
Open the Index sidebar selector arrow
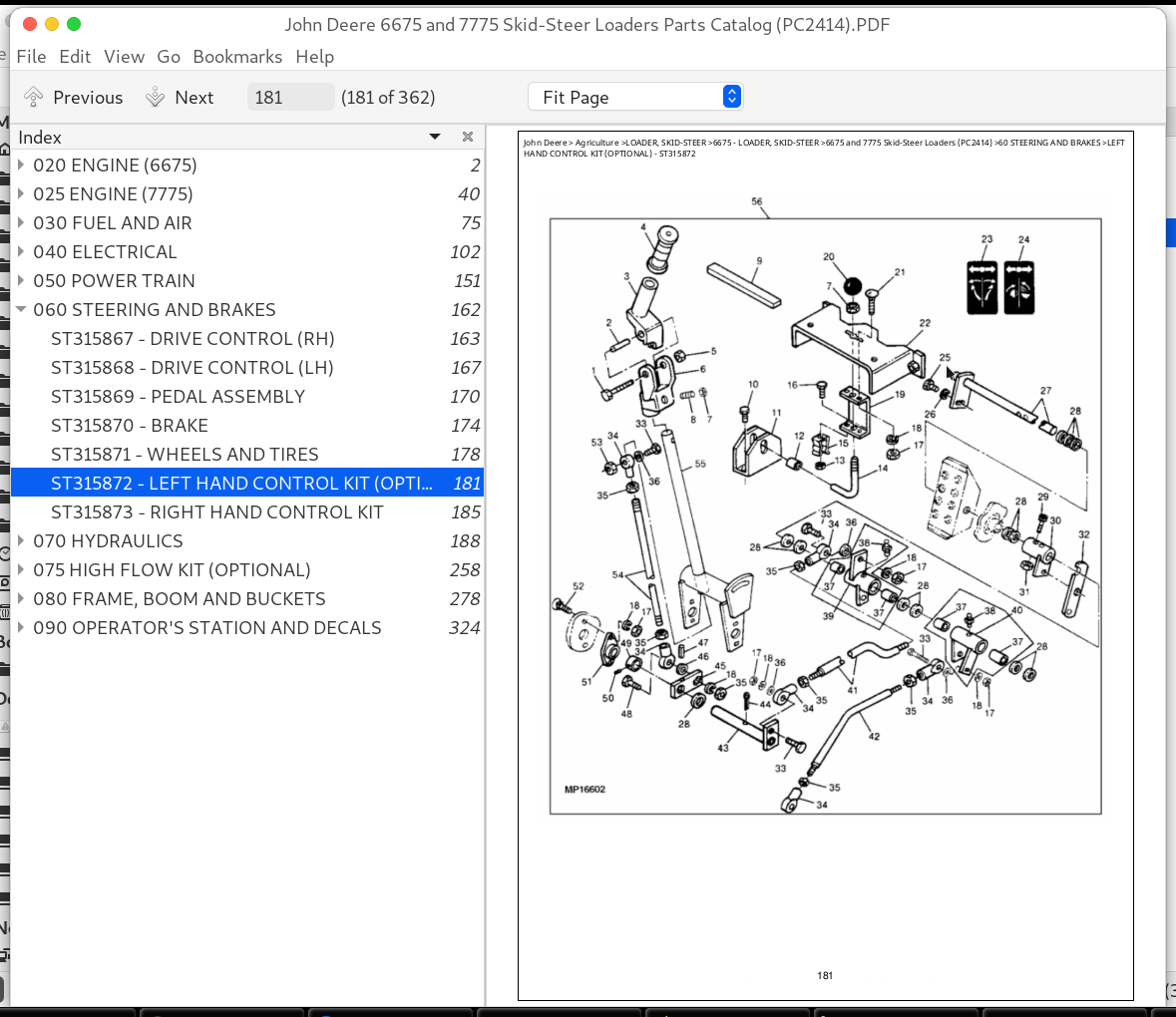435,138
